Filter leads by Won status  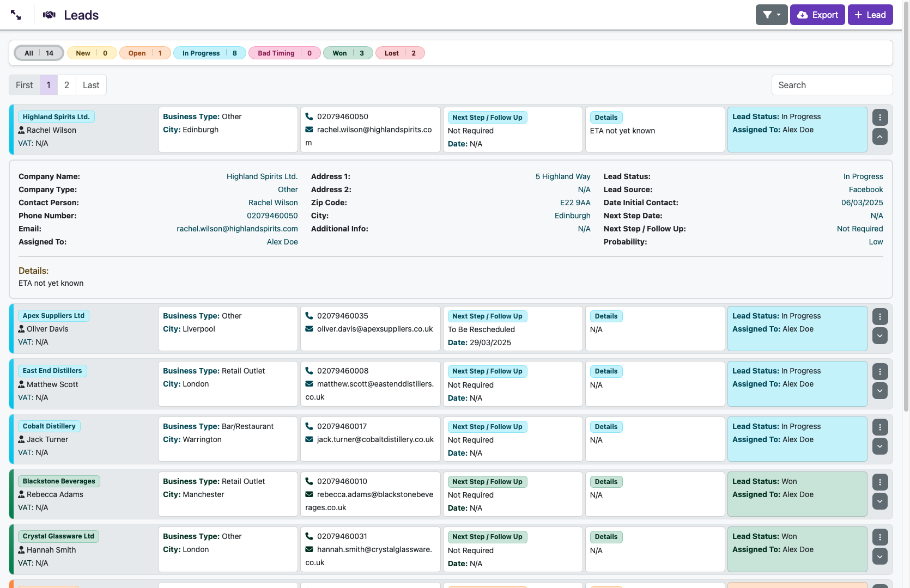(x=348, y=53)
